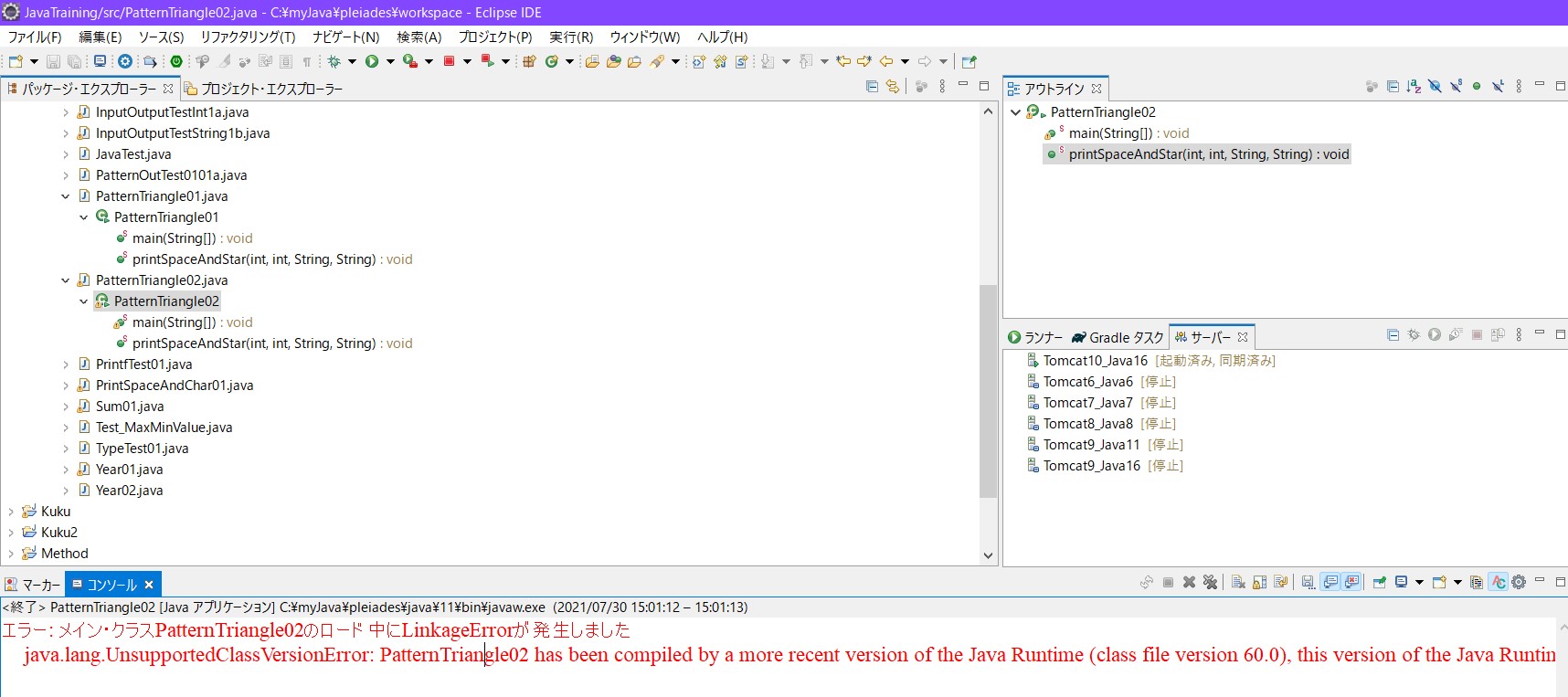Click the scroll-down arrow of Package Explorer
The width and height of the screenshot is (1568, 697).
[988, 554]
